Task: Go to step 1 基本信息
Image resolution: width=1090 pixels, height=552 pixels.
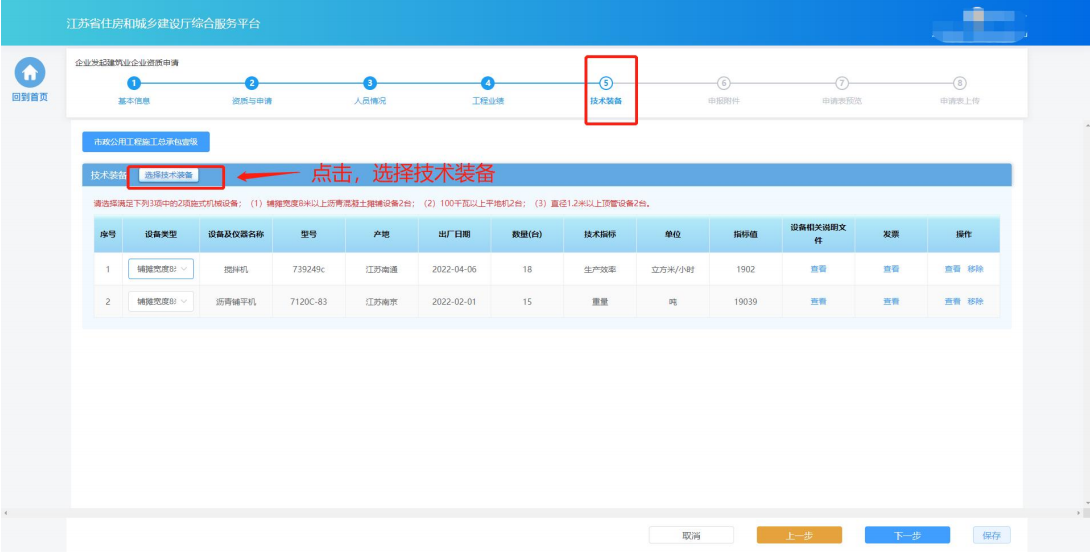Action: click(x=134, y=83)
